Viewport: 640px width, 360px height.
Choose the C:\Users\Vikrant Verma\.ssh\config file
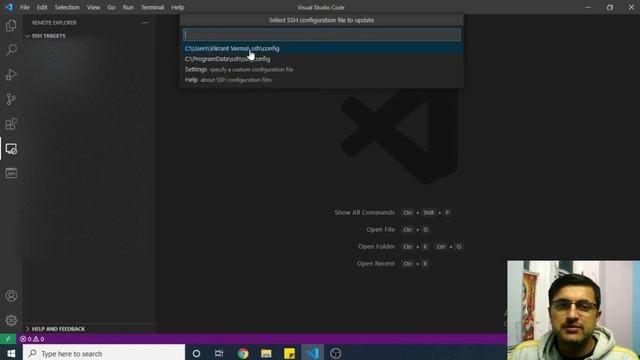[x=322, y=48]
